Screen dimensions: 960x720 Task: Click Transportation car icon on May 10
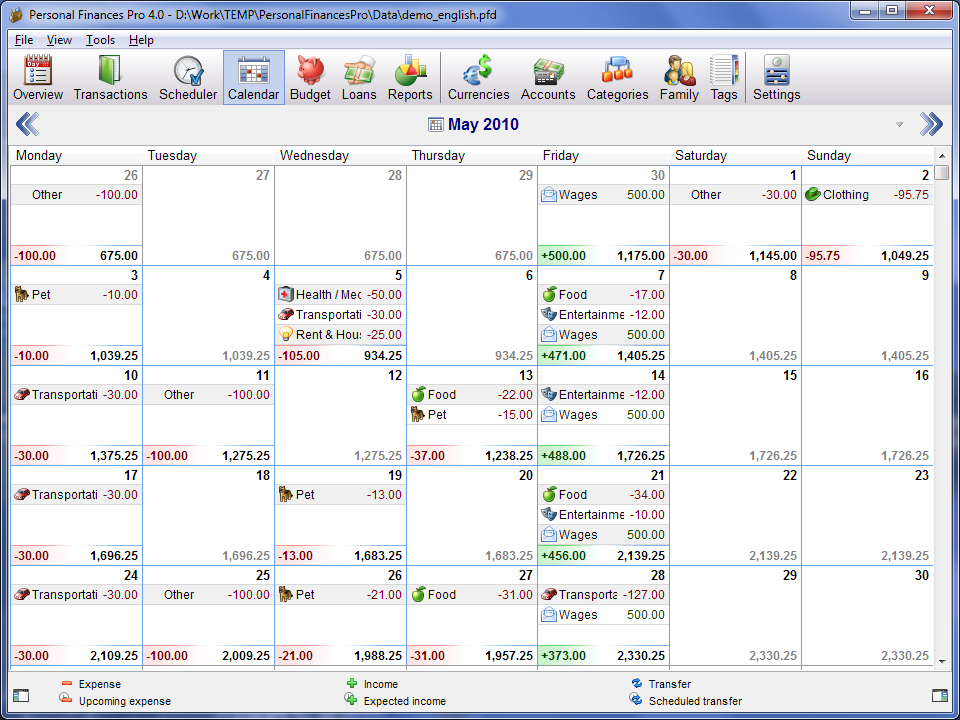pos(22,394)
